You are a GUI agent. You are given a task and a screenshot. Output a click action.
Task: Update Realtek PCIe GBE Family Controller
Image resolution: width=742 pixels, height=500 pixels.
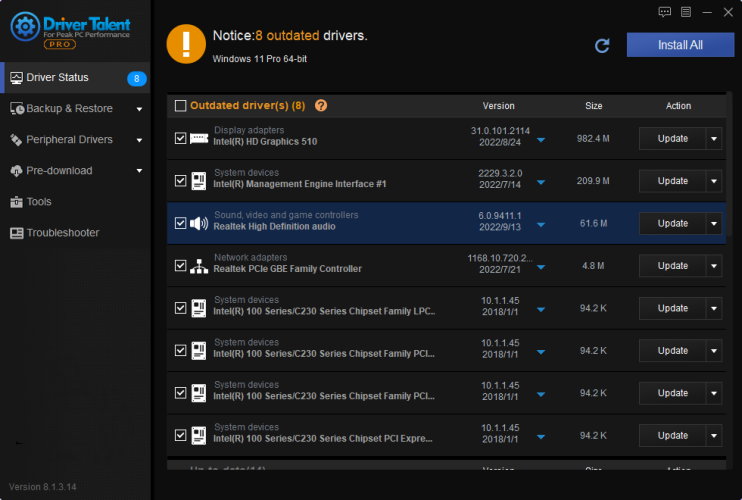tap(672, 266)
